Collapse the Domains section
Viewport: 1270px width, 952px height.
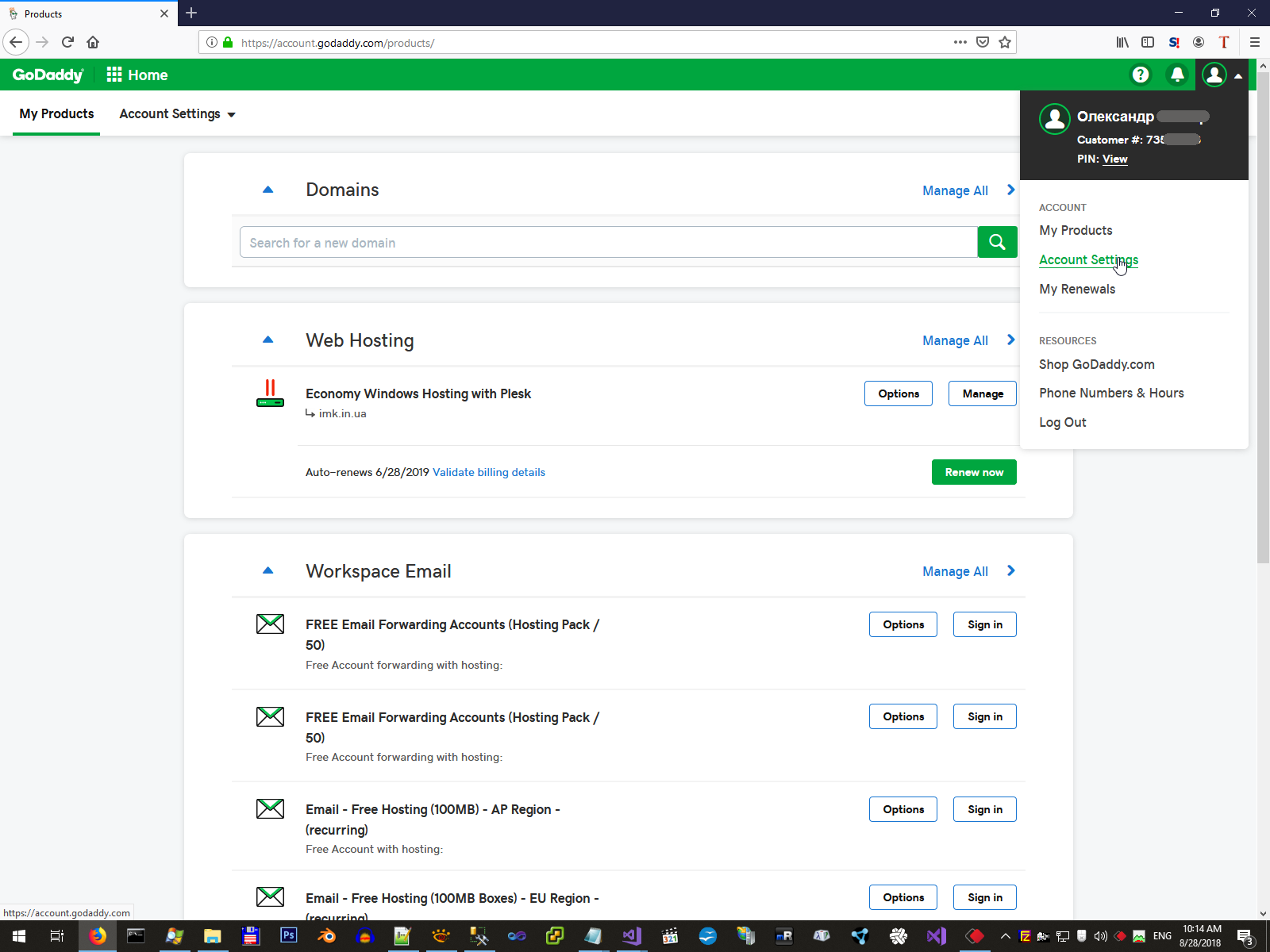[267, 190]
